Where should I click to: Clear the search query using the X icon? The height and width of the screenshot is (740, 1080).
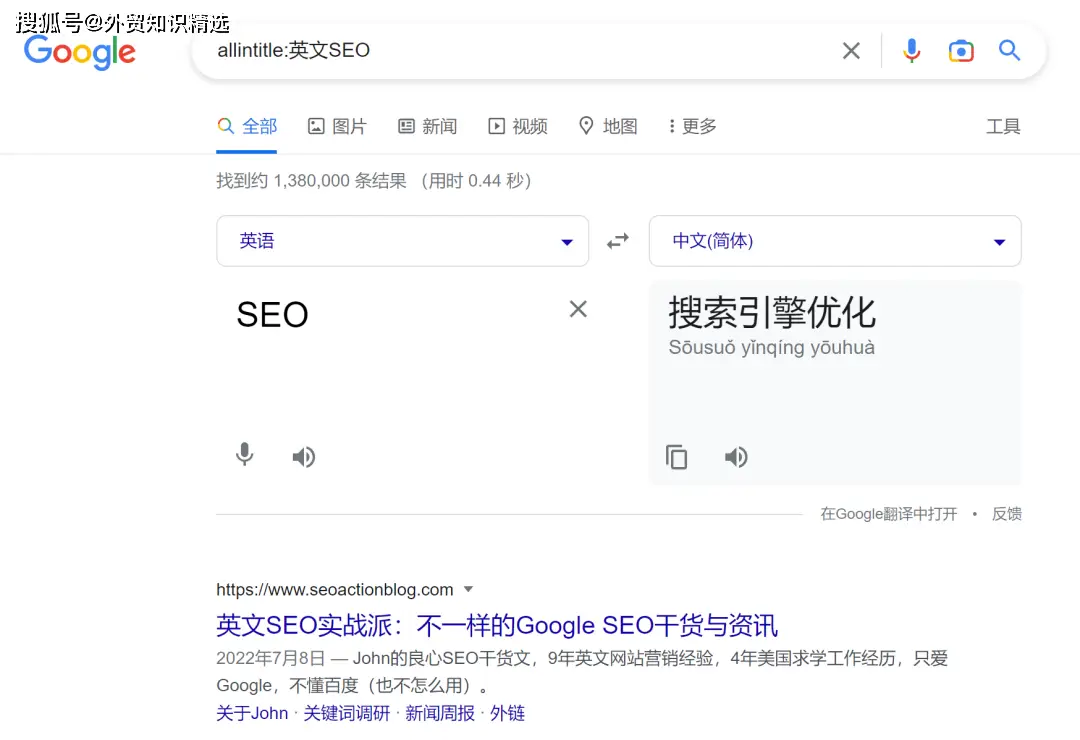(x=850, y=50)
